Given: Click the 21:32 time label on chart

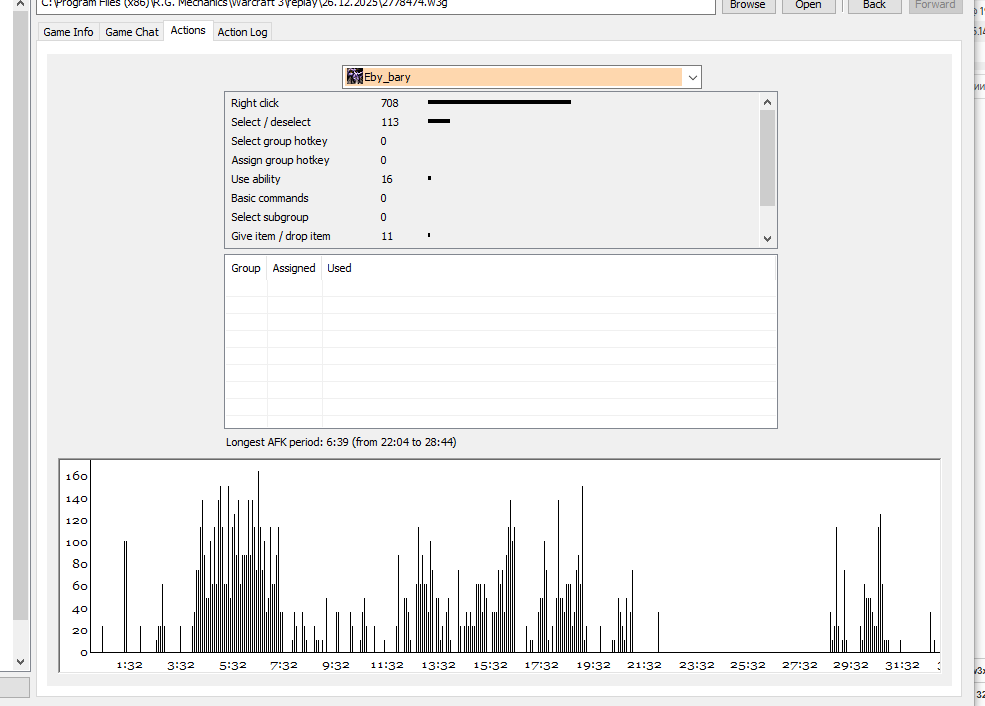Looking at the screenshot, I should [644, 665].
